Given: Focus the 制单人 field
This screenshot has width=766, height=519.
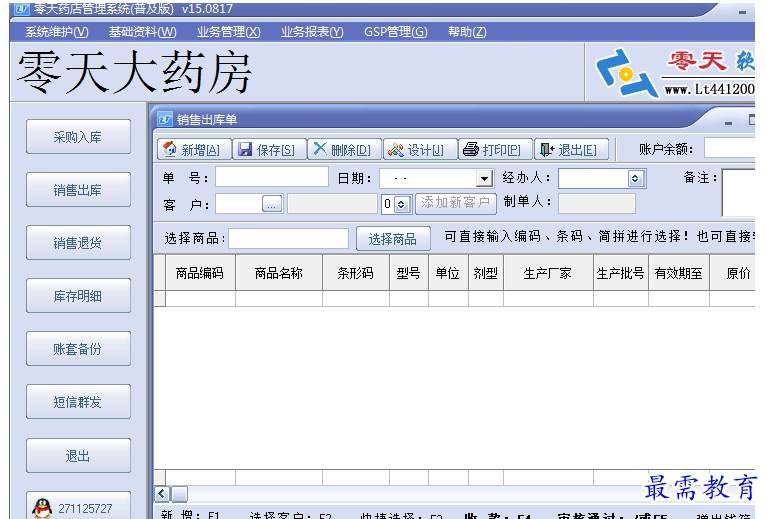Looking at the screenshot, I should 597,203.
